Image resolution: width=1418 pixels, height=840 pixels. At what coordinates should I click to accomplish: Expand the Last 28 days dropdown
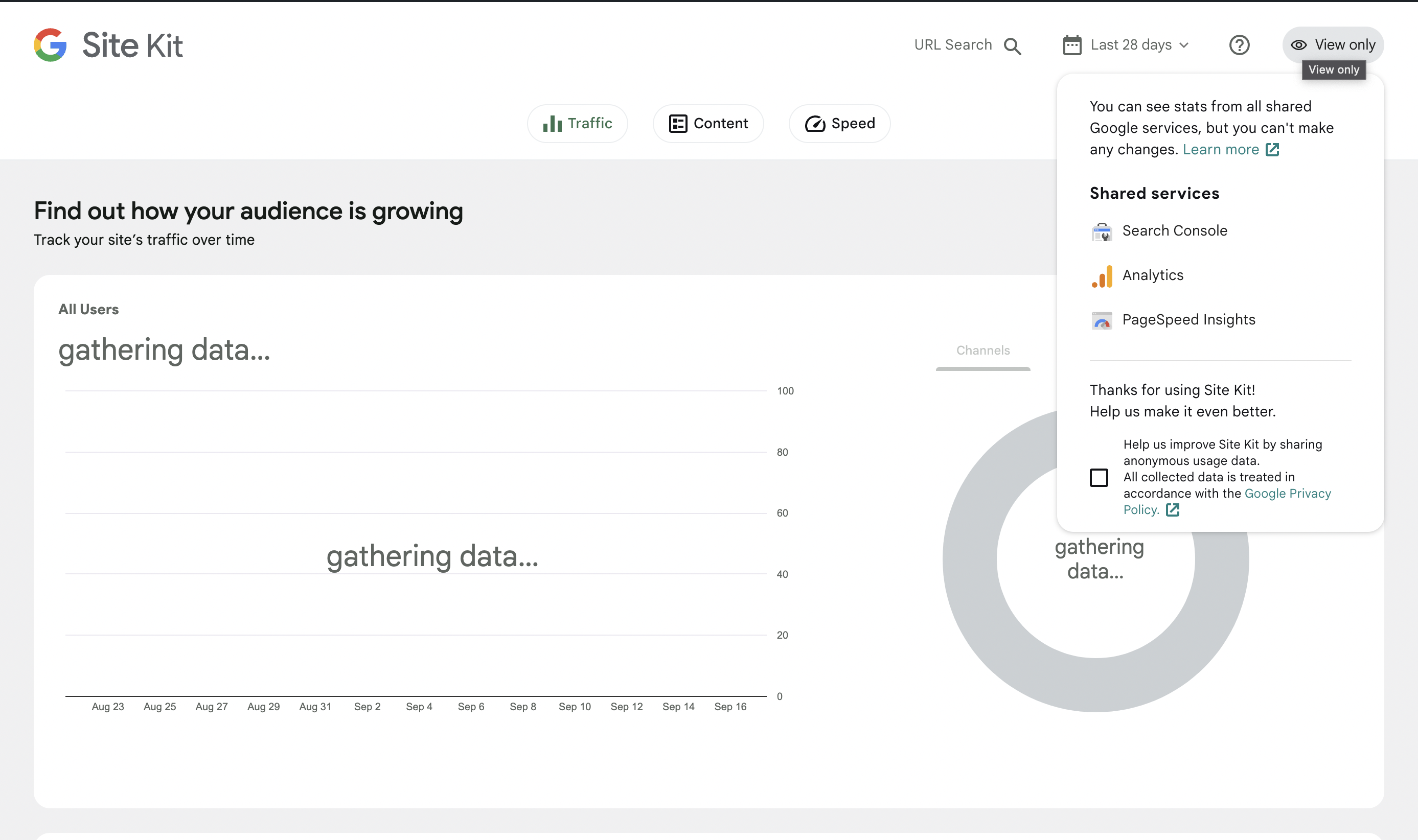1131,45
